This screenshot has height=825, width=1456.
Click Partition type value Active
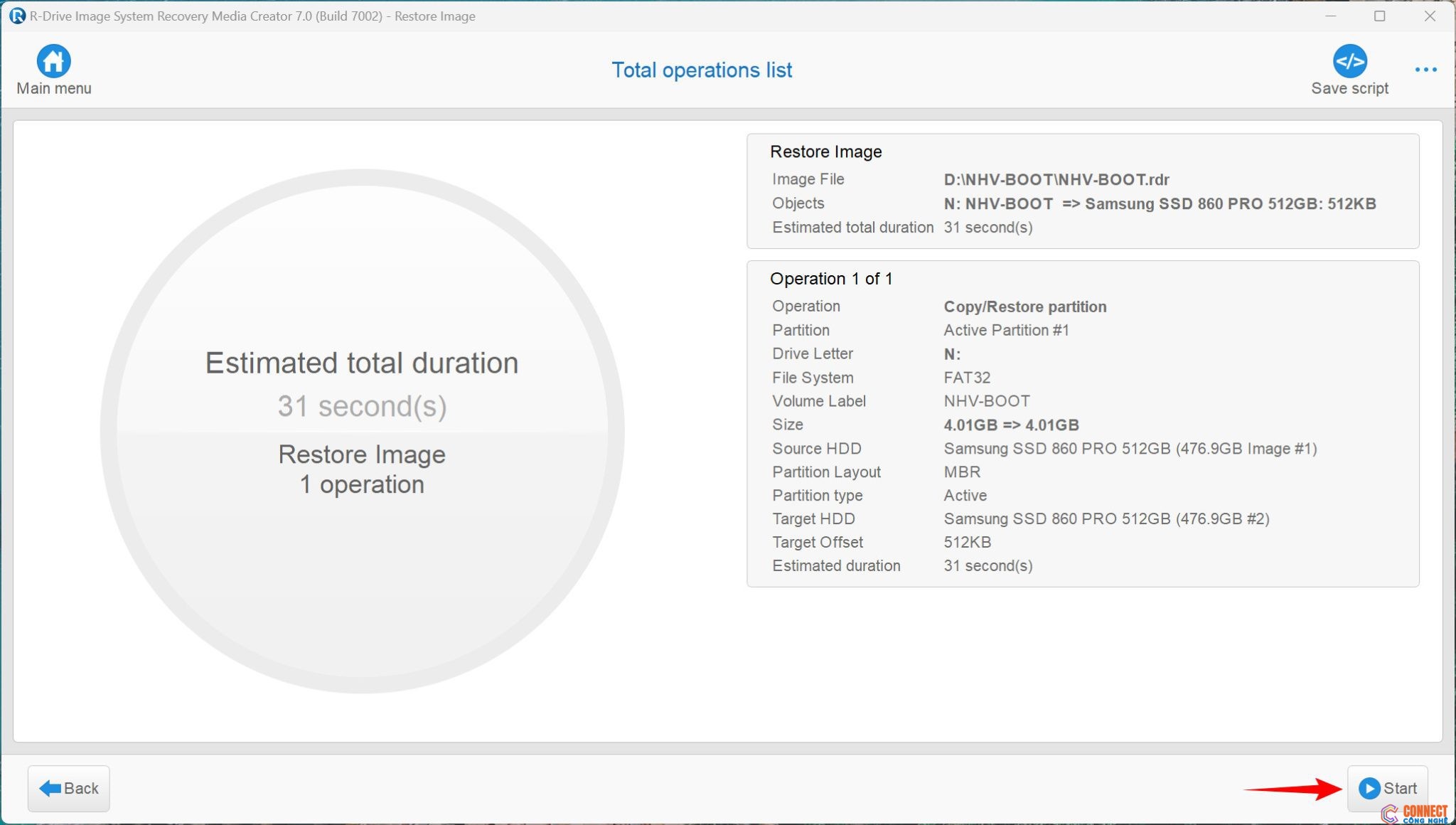(965, 496)
